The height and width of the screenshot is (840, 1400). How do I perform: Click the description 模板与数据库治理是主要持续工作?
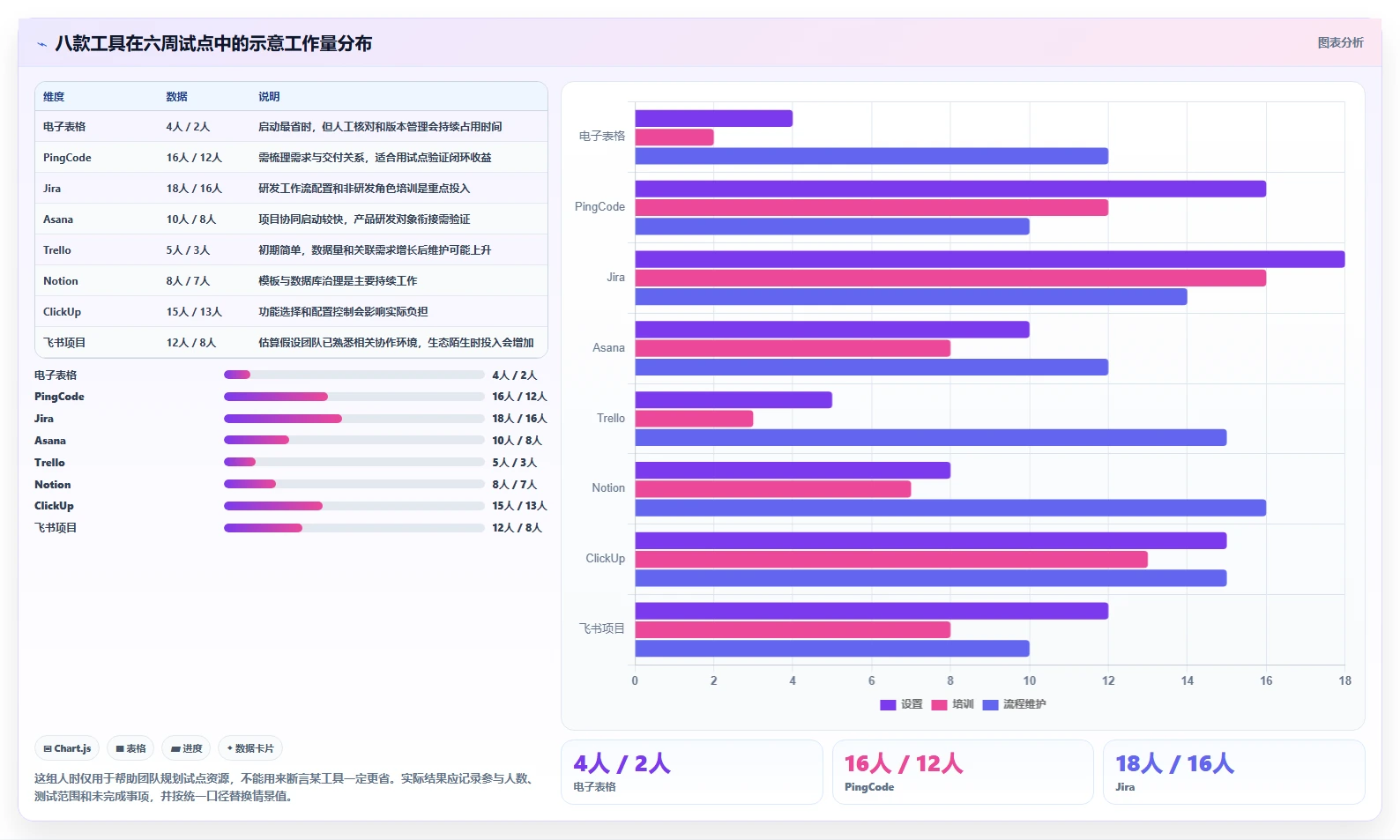click(x=338, y=281)
